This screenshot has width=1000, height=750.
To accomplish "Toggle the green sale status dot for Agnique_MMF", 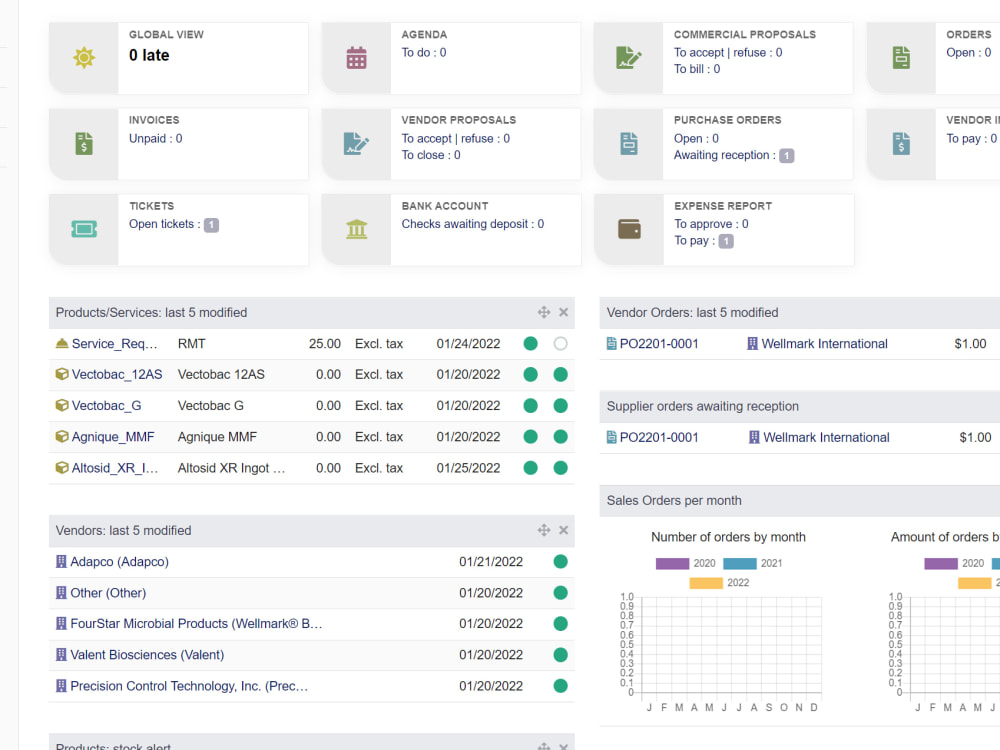I will [x=530, y=436].
